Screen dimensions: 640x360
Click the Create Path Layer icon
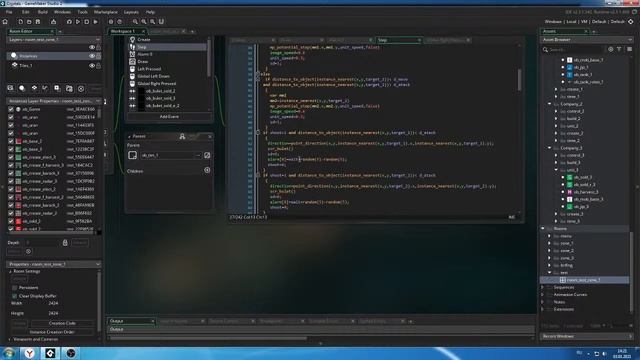tap(45, 88)
